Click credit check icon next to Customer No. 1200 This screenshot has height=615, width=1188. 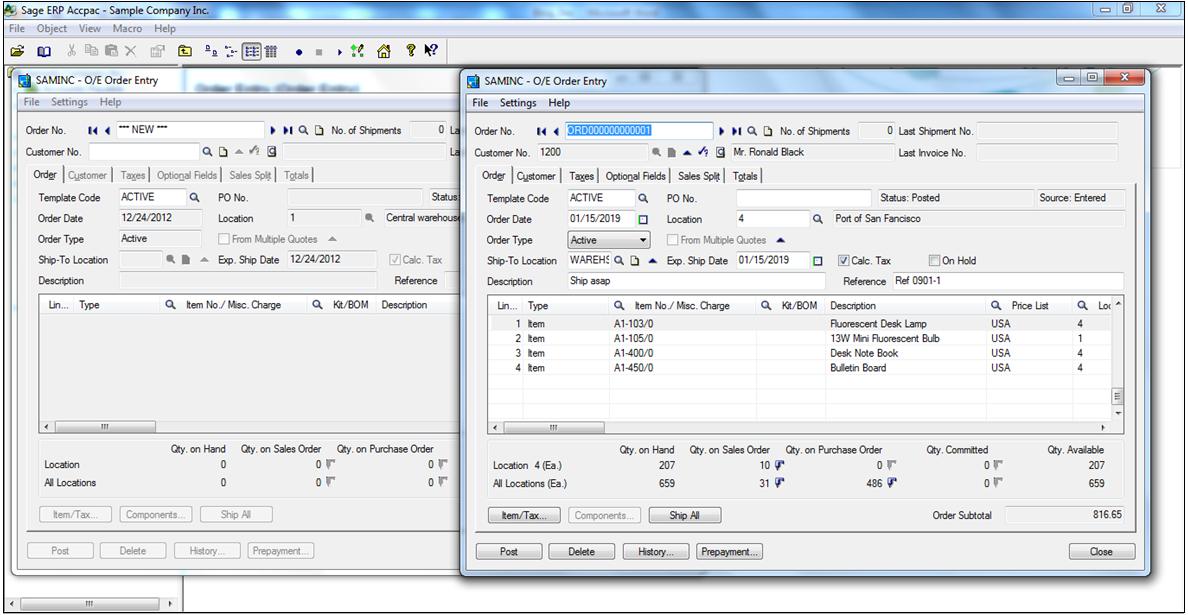click(702, 152)
